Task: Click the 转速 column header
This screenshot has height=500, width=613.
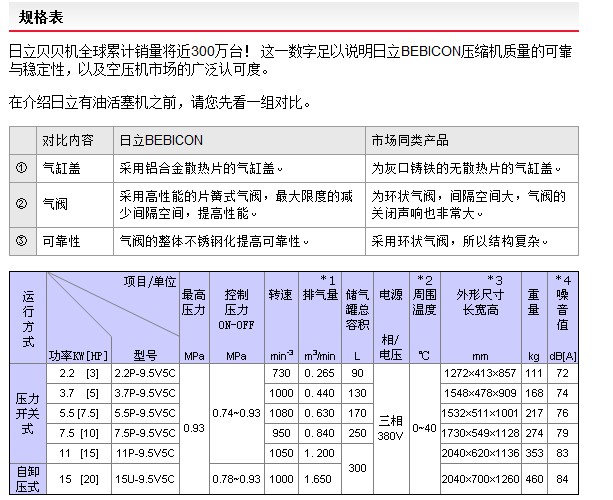Action: 281,318
